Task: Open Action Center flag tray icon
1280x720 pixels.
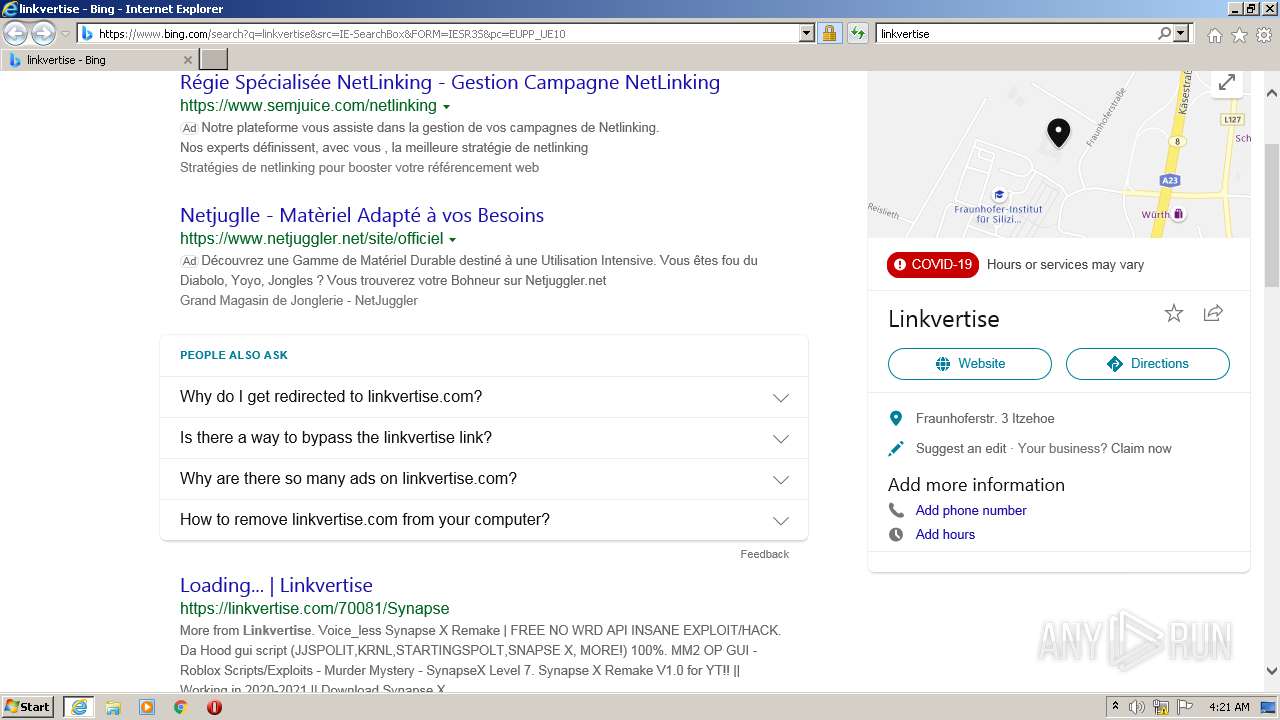Action: point(1184,707)
